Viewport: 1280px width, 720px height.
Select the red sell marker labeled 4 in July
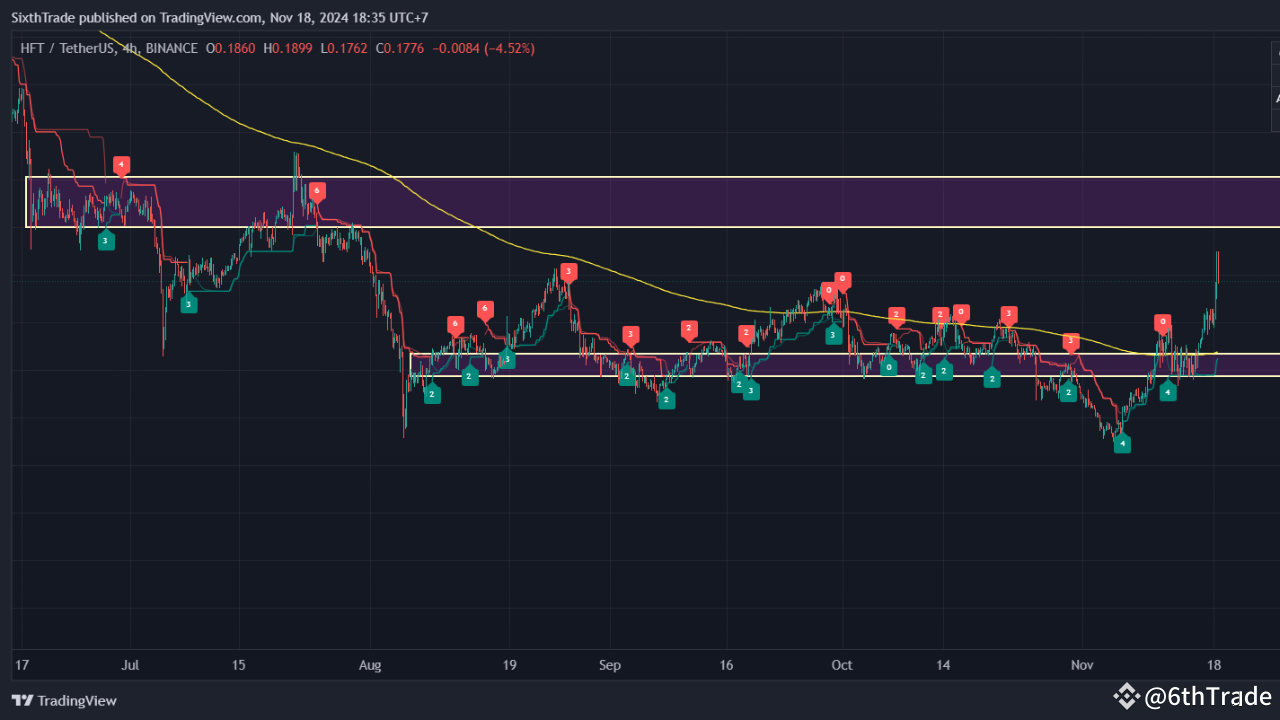point(121,165)
